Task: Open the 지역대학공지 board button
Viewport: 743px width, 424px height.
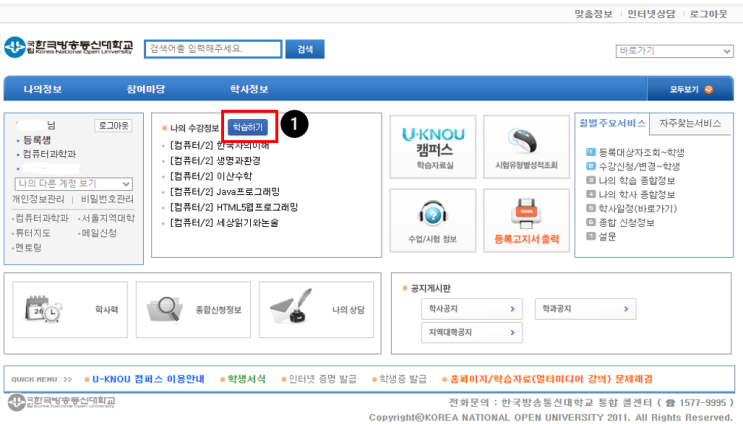Action: tap(472, 333)
